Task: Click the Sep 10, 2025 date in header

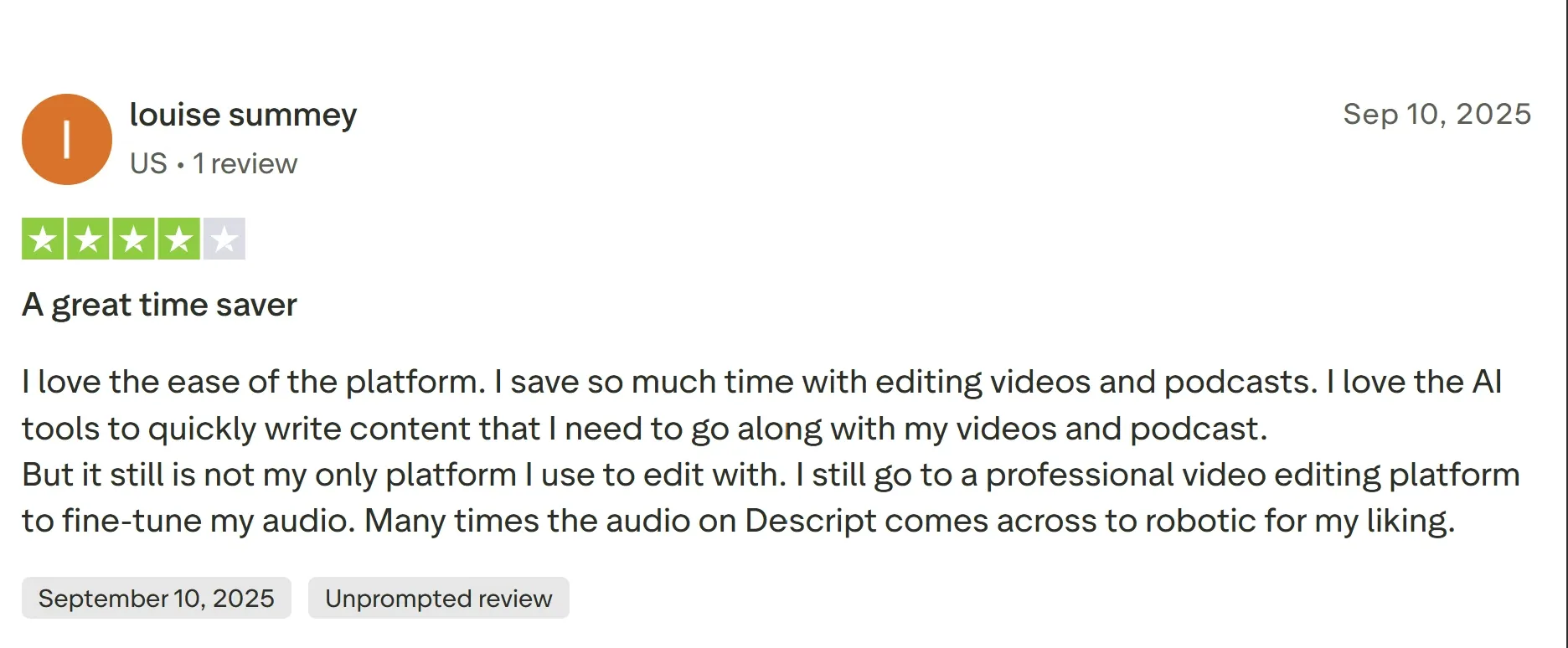Action: [x=1436, y=114]
